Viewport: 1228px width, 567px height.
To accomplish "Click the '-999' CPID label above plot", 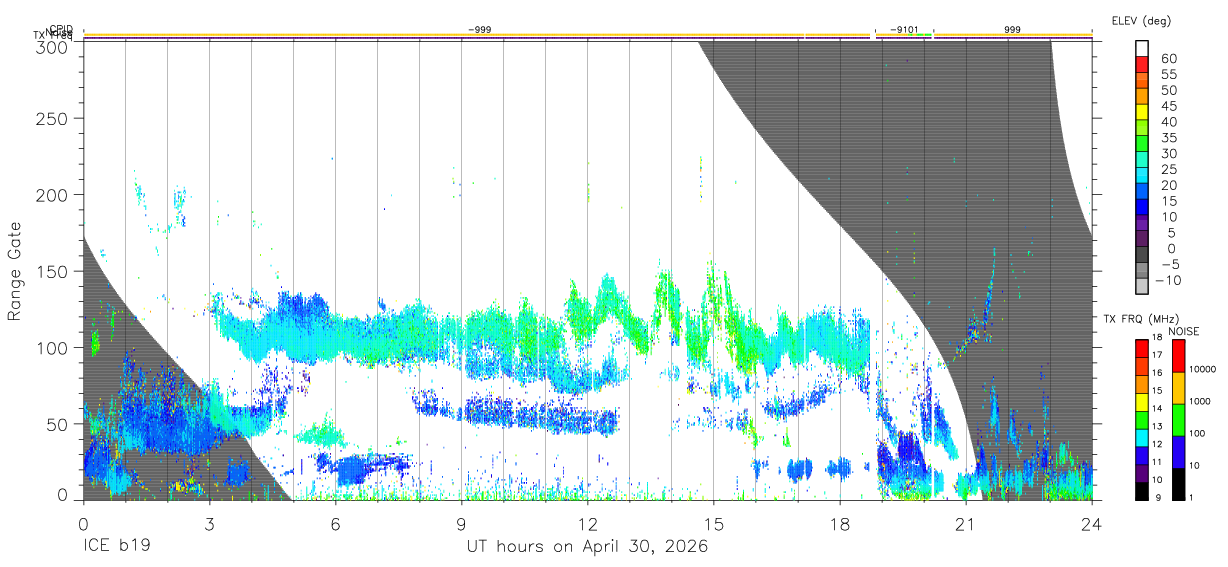I will pos(479,30).
